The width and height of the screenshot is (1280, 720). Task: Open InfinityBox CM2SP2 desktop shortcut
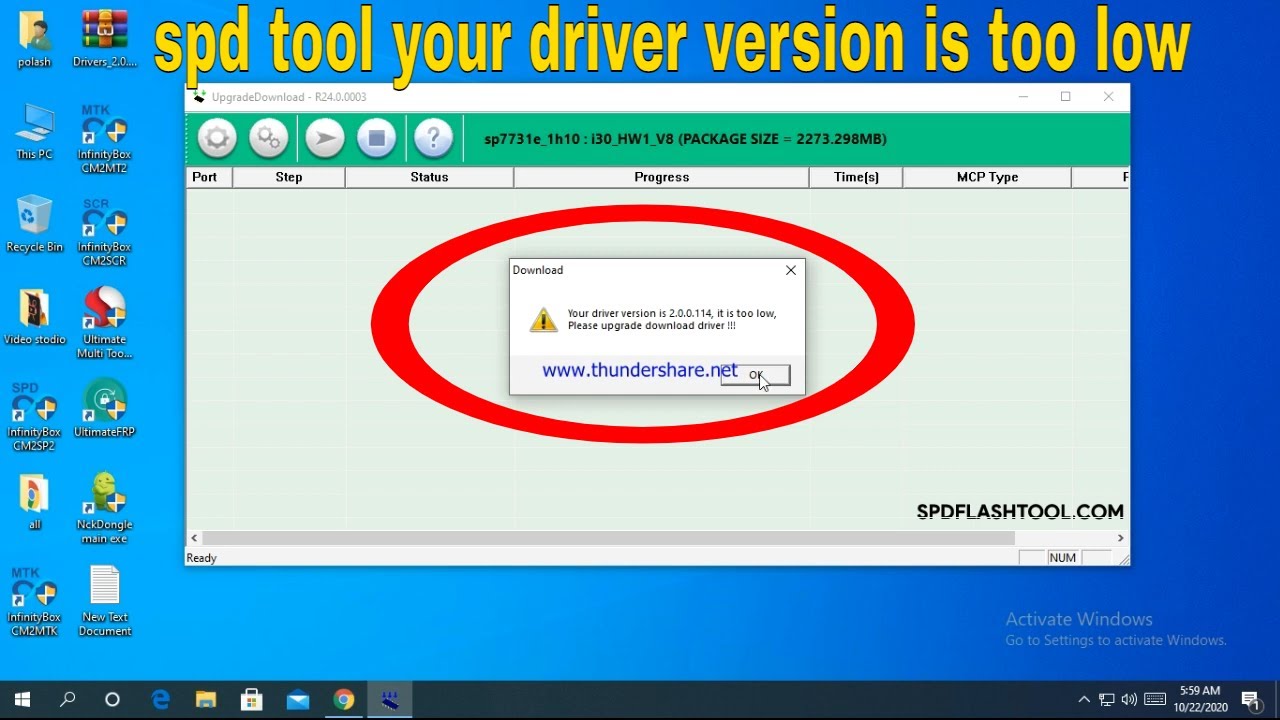35,416
